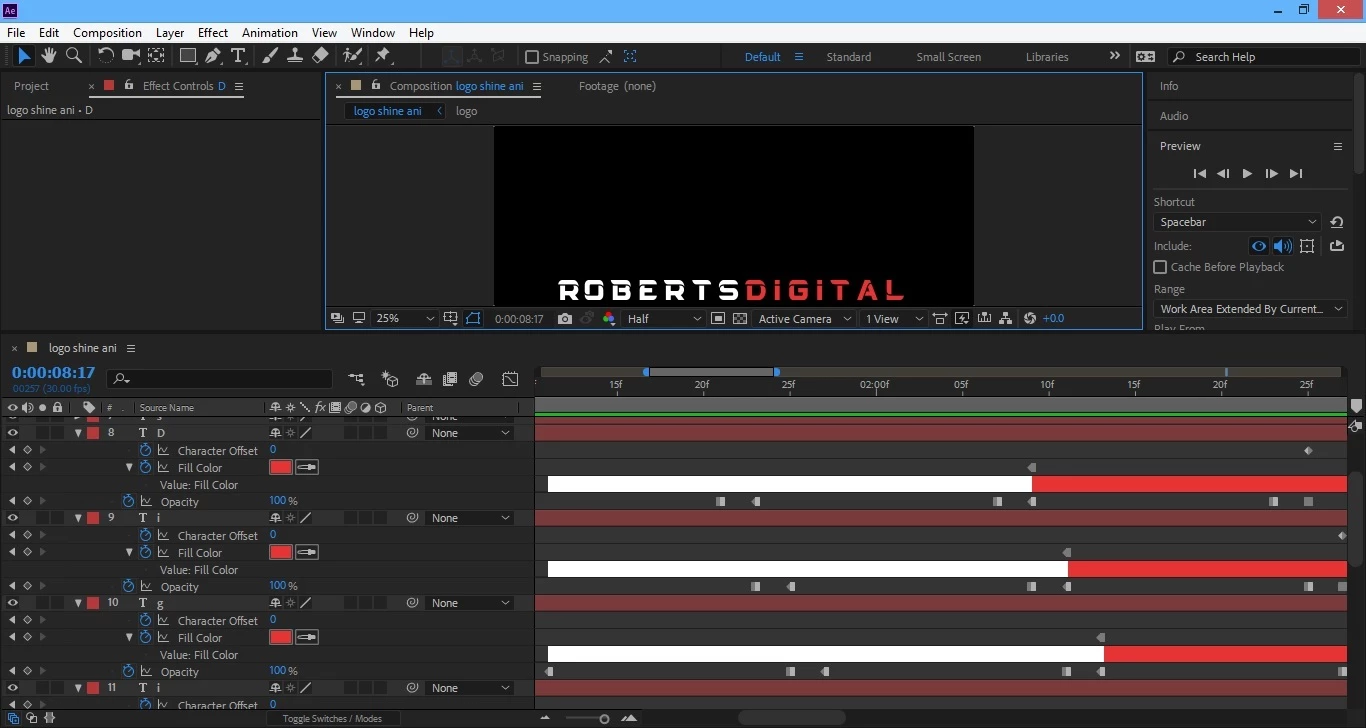Select the Pan Behind anchor point tool
Image resolution: width=1366 pixels, height=728 pixels.
156,56
